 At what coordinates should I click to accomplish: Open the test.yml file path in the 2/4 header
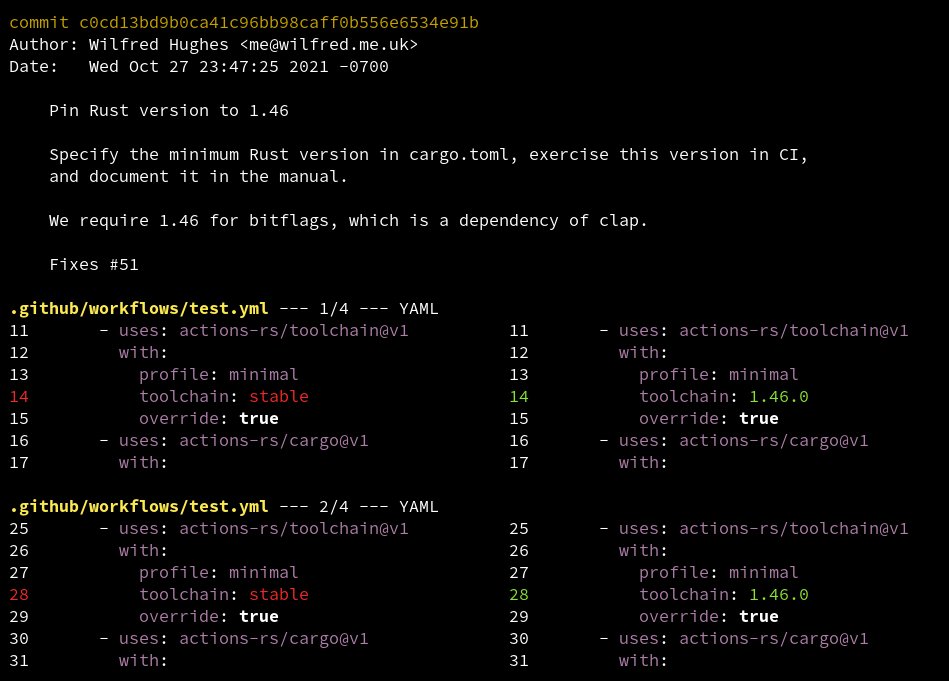139,507
